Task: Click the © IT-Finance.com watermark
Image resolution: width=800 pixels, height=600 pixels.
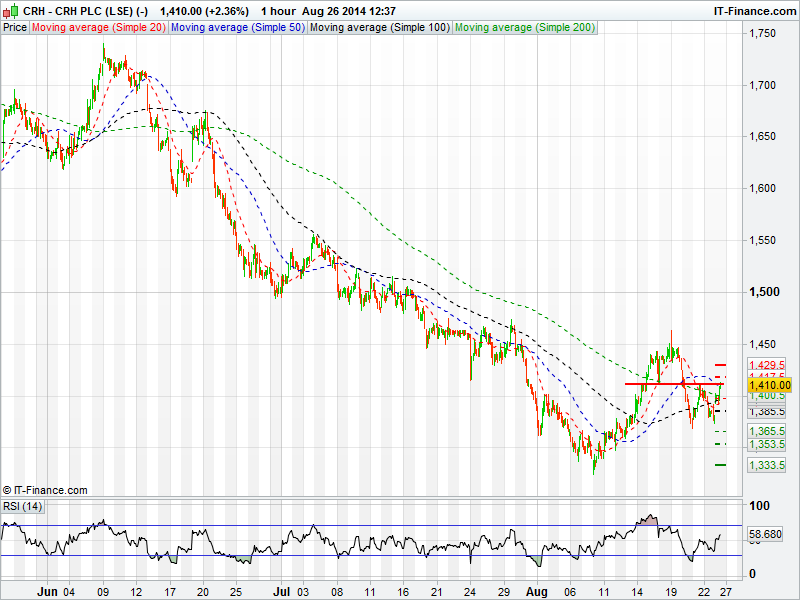Action: pyautogui.click(x=45, y=490)
